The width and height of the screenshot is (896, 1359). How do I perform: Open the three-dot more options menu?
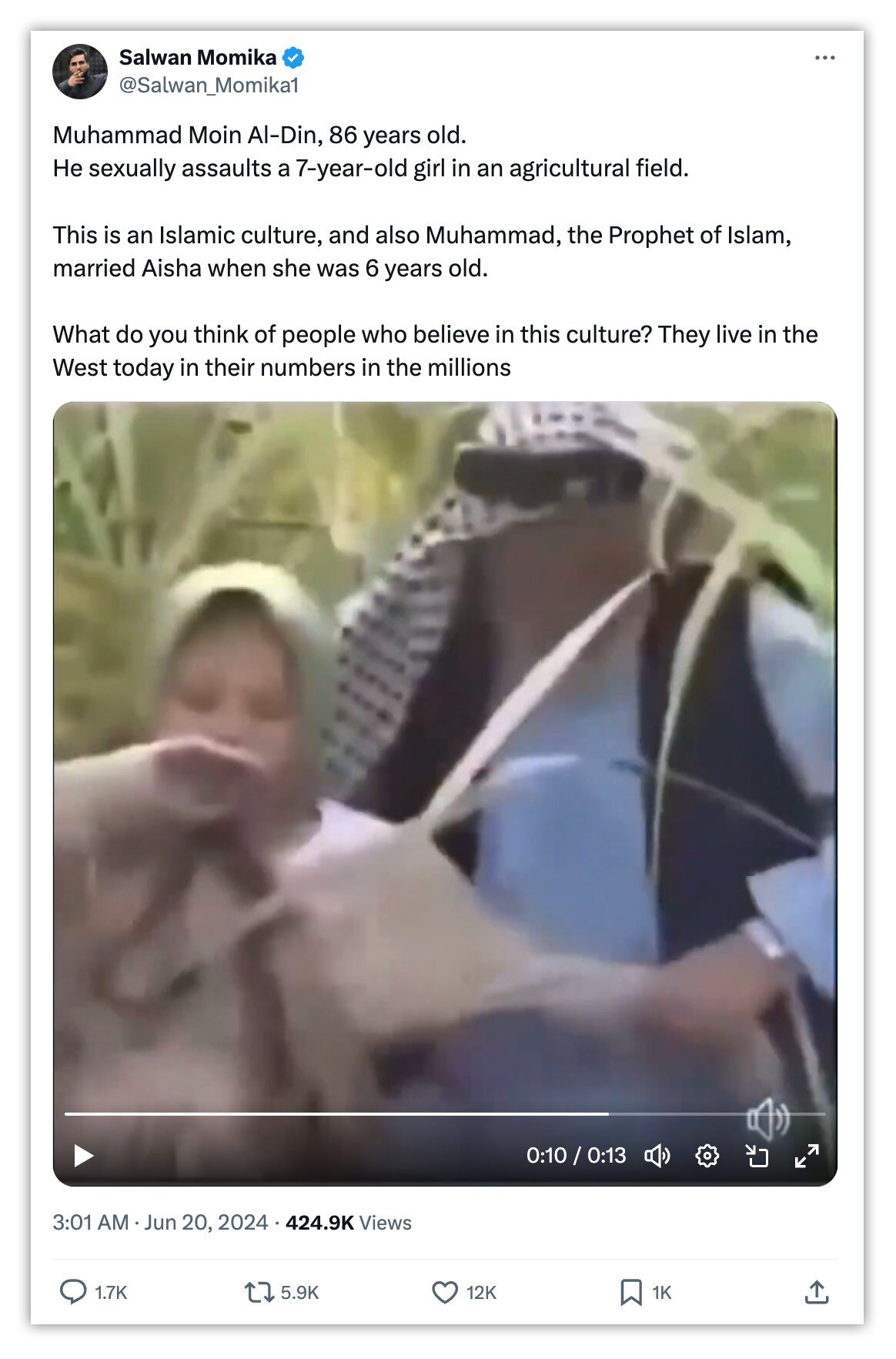click(824, 58)
